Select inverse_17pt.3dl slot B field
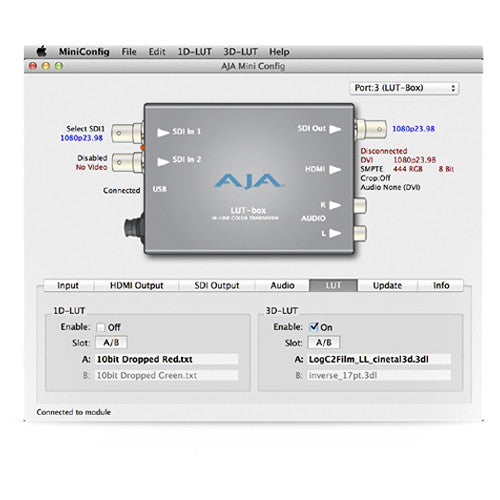The height and width of the screenshot is (500, 500). [379, 375]
